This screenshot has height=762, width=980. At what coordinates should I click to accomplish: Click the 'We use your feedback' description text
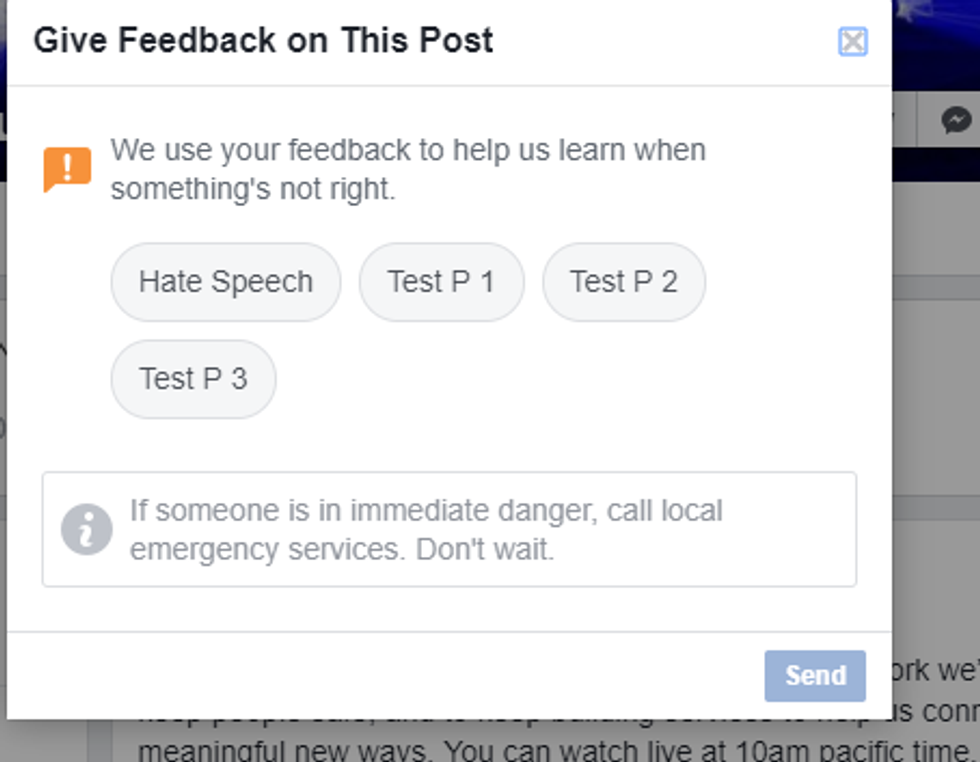[x=408, y=151]
